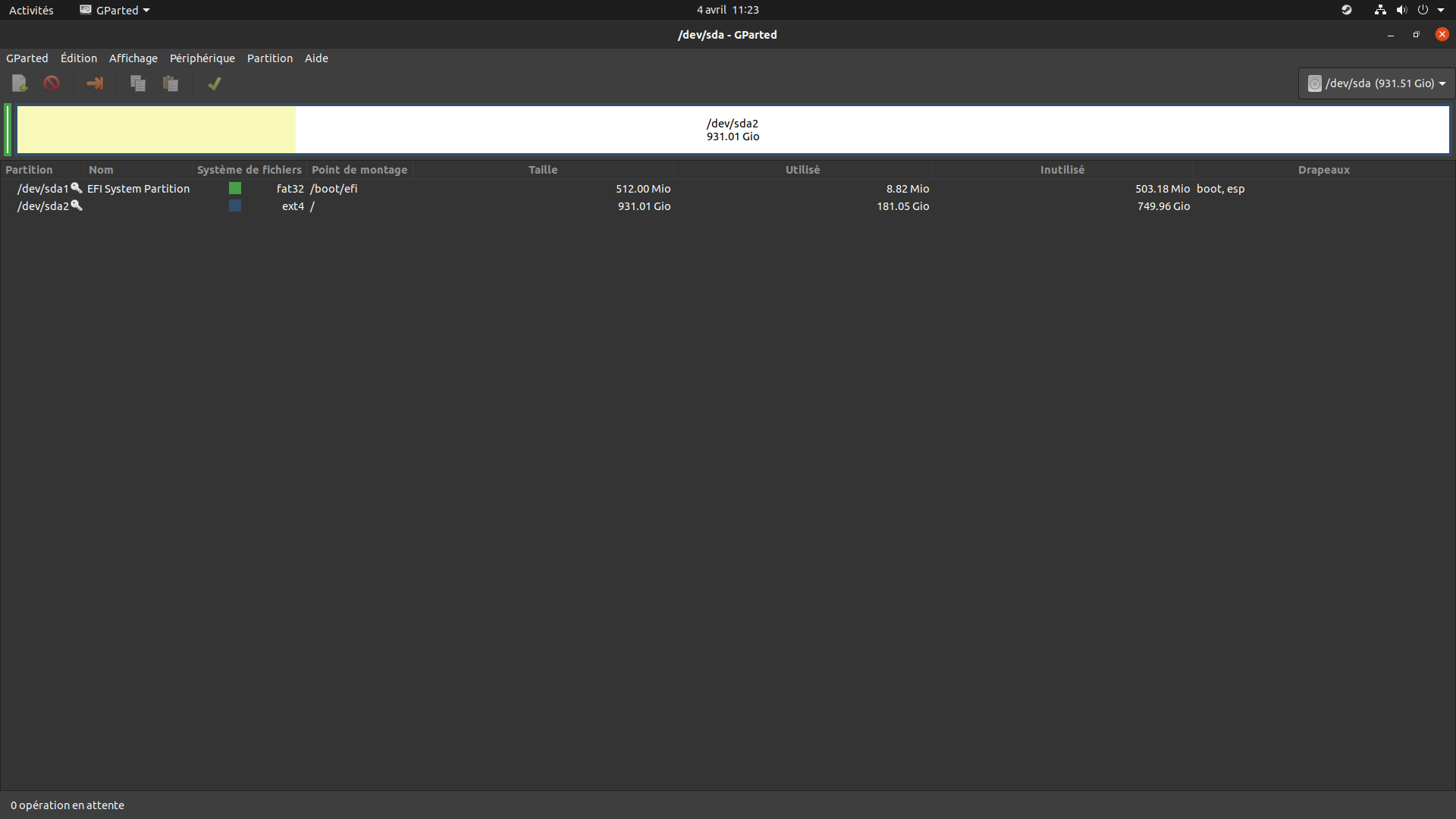Click the Copy partition toolbar icon
Image resolution: width=1456 pixels, height=819 pixels.
(x=137, y=83)
